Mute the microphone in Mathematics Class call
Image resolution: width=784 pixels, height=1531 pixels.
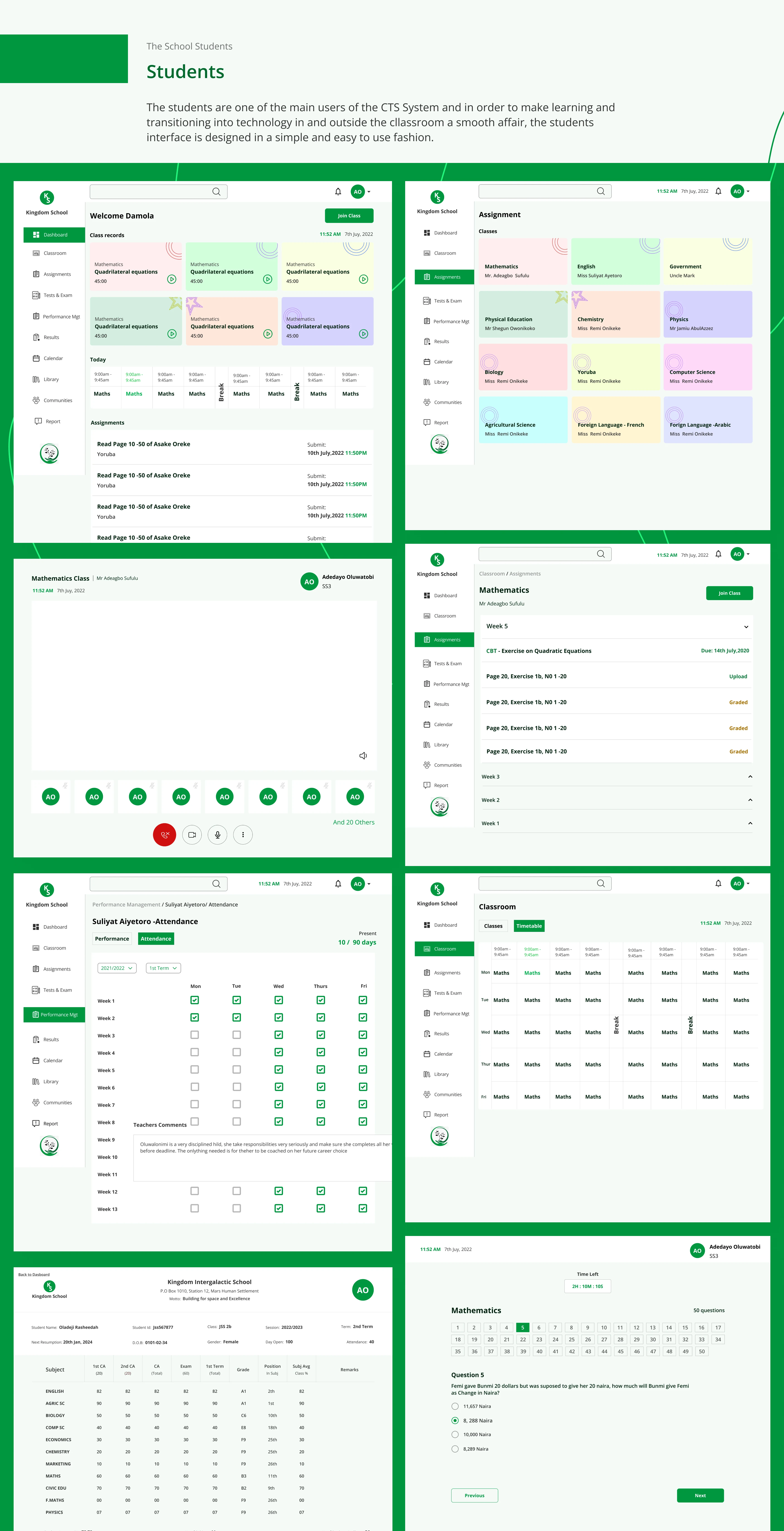(x=217, y=834)
